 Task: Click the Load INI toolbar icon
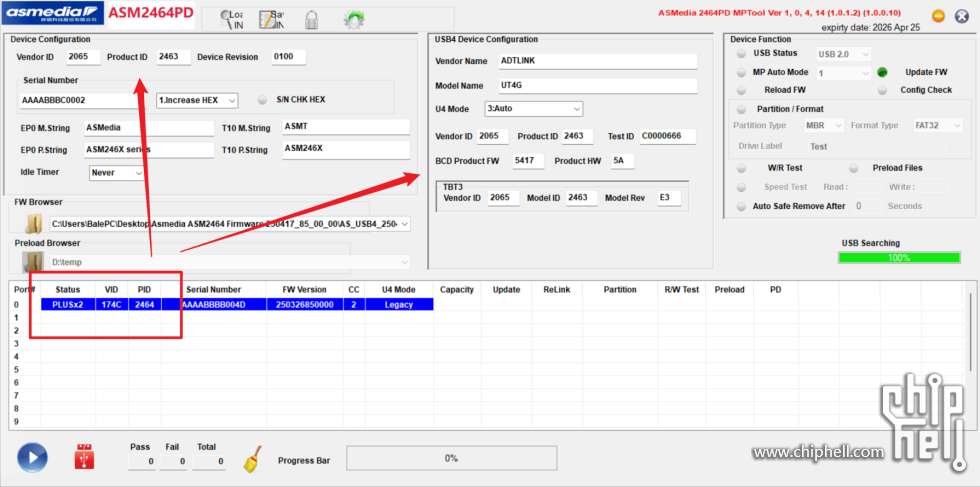point(233,19)
